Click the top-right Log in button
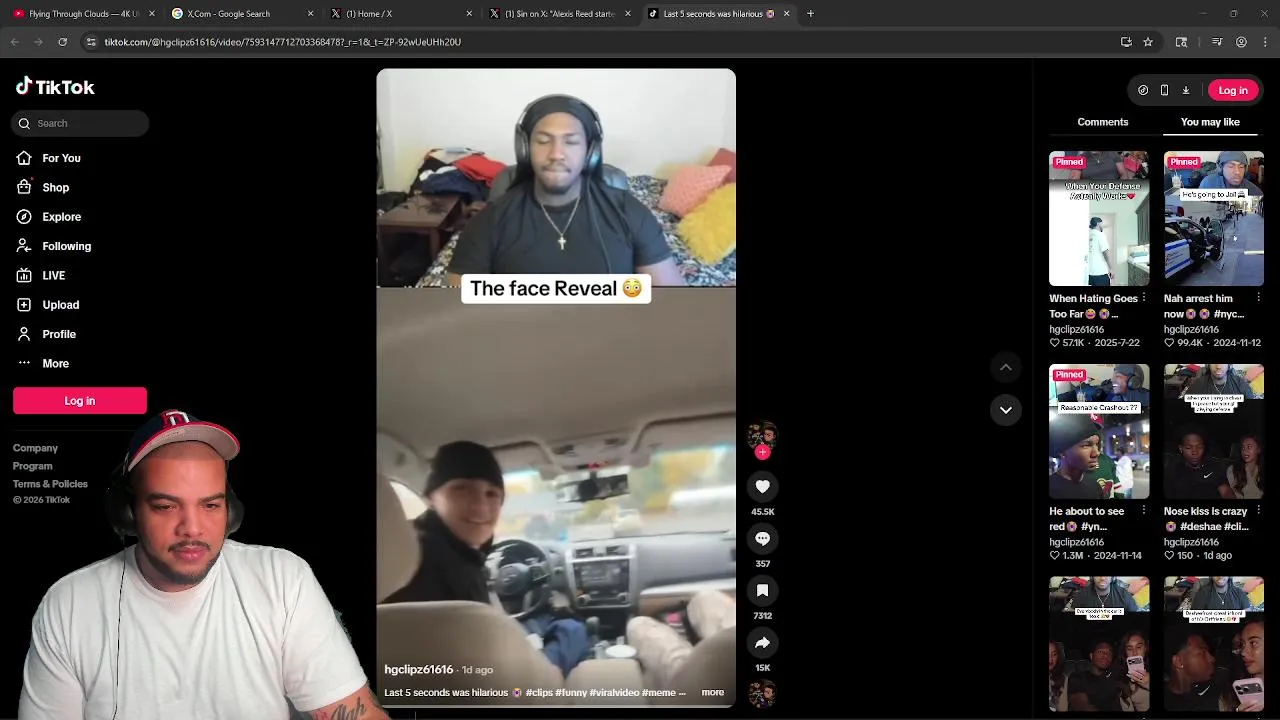This screenshot has width=1280, height=720. pyautogui.click(x=1233, y=90)
